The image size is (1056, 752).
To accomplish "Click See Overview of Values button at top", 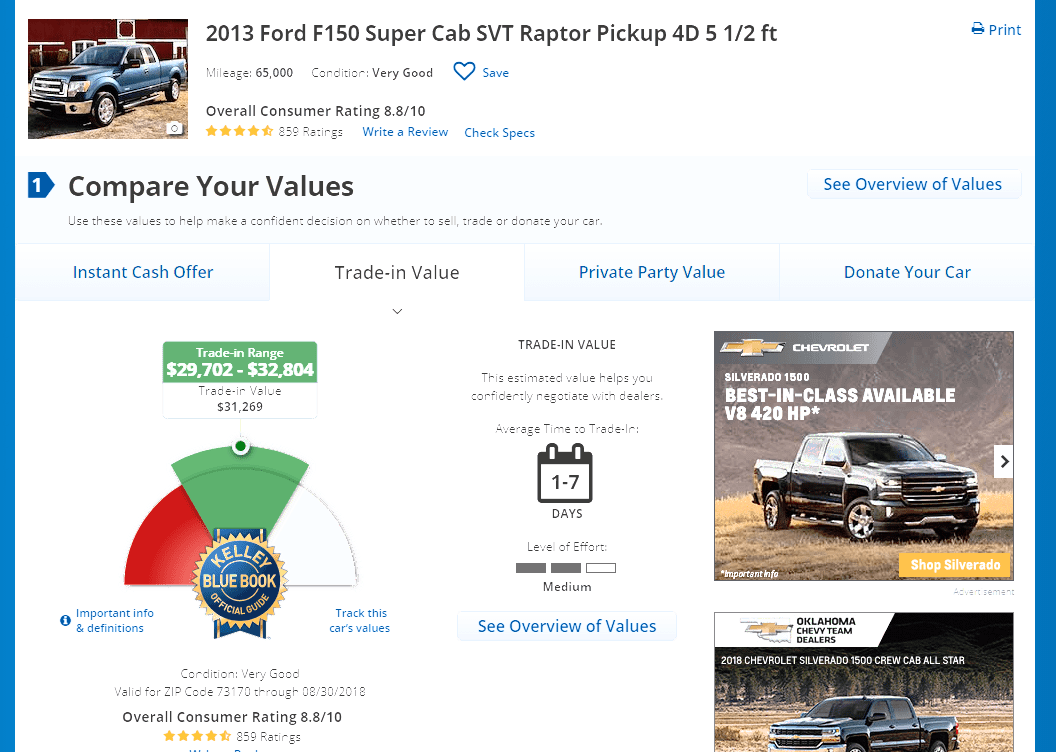I will point(914,184).
